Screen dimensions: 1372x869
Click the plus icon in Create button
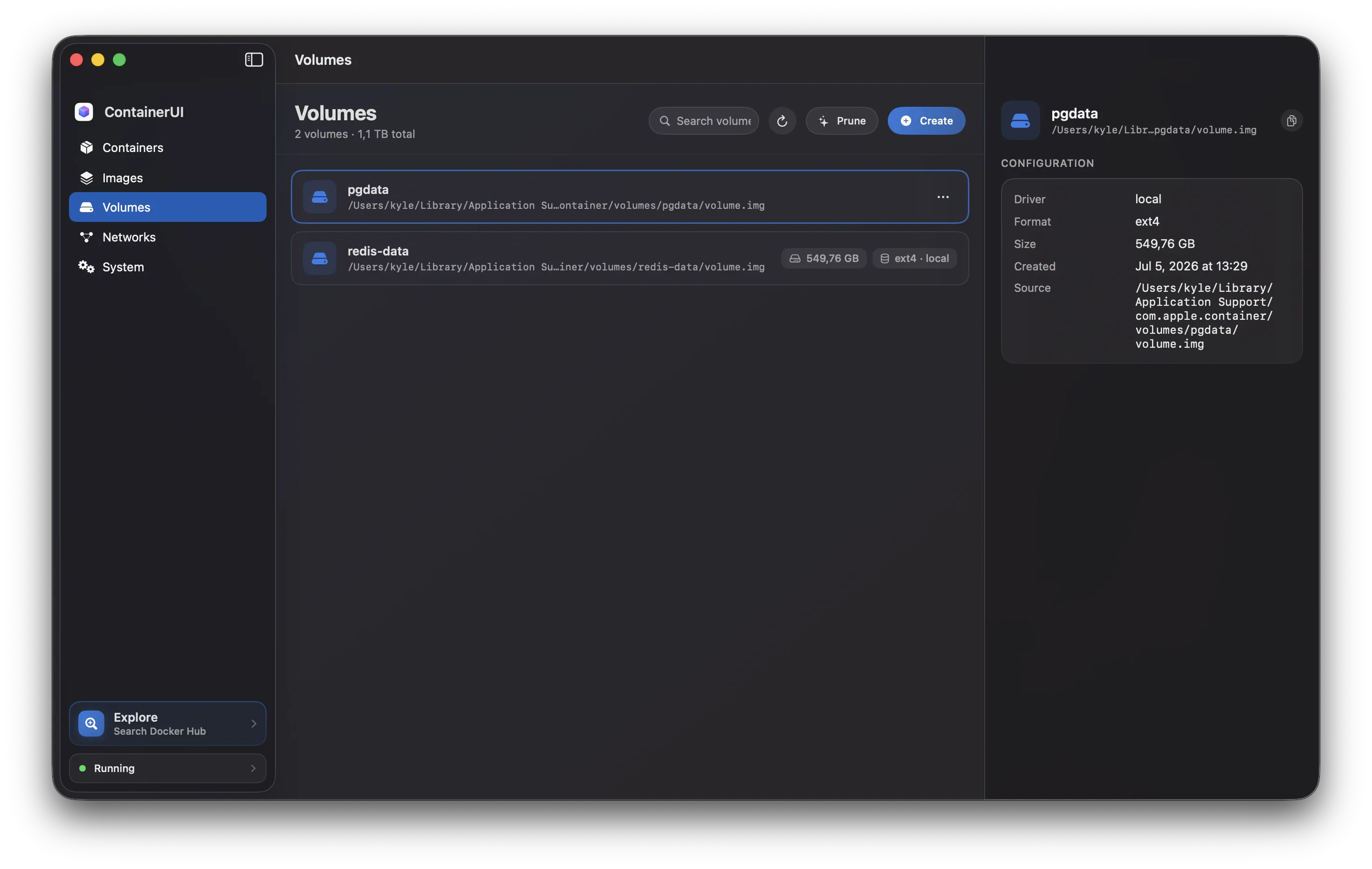[906, 121]
